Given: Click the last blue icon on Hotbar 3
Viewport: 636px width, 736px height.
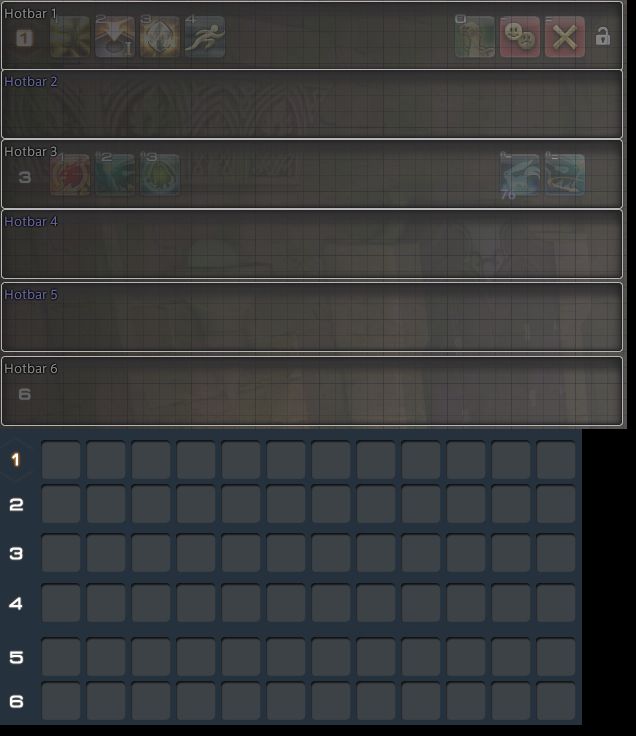Looking at the screenshot, I should click(x=565, y=175).
